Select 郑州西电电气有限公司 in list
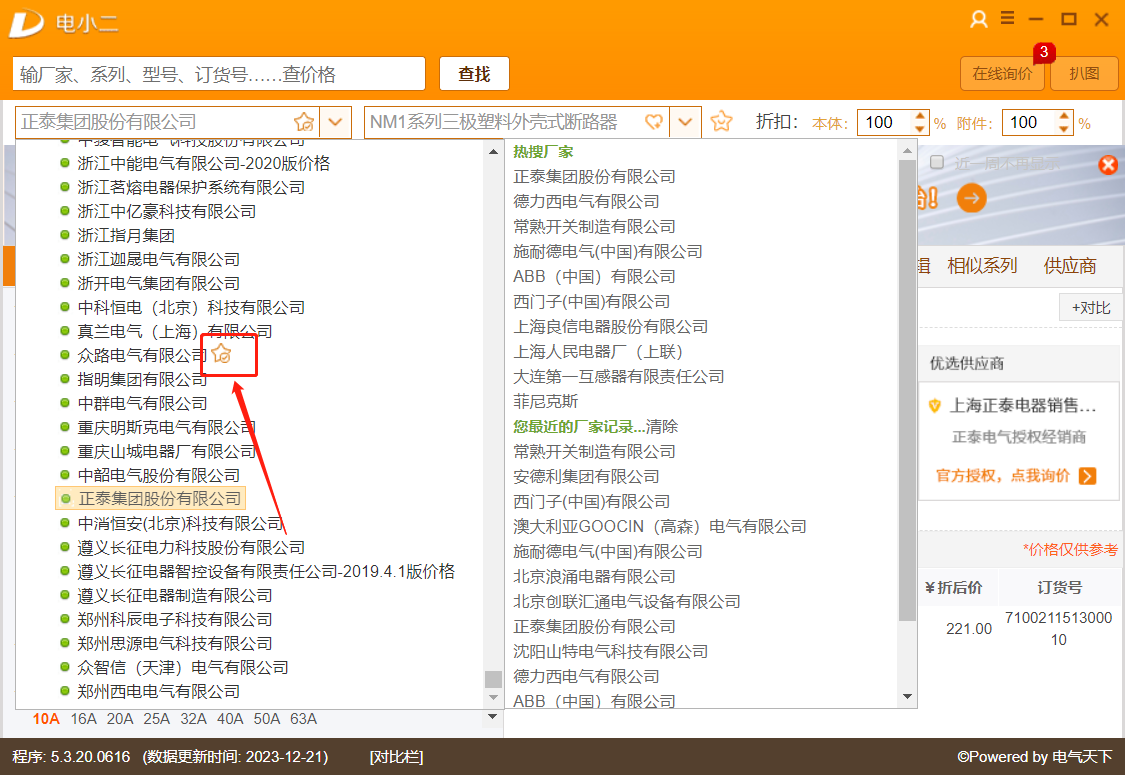The height and width of the screenshot is (775, 1125). [159, 692]
